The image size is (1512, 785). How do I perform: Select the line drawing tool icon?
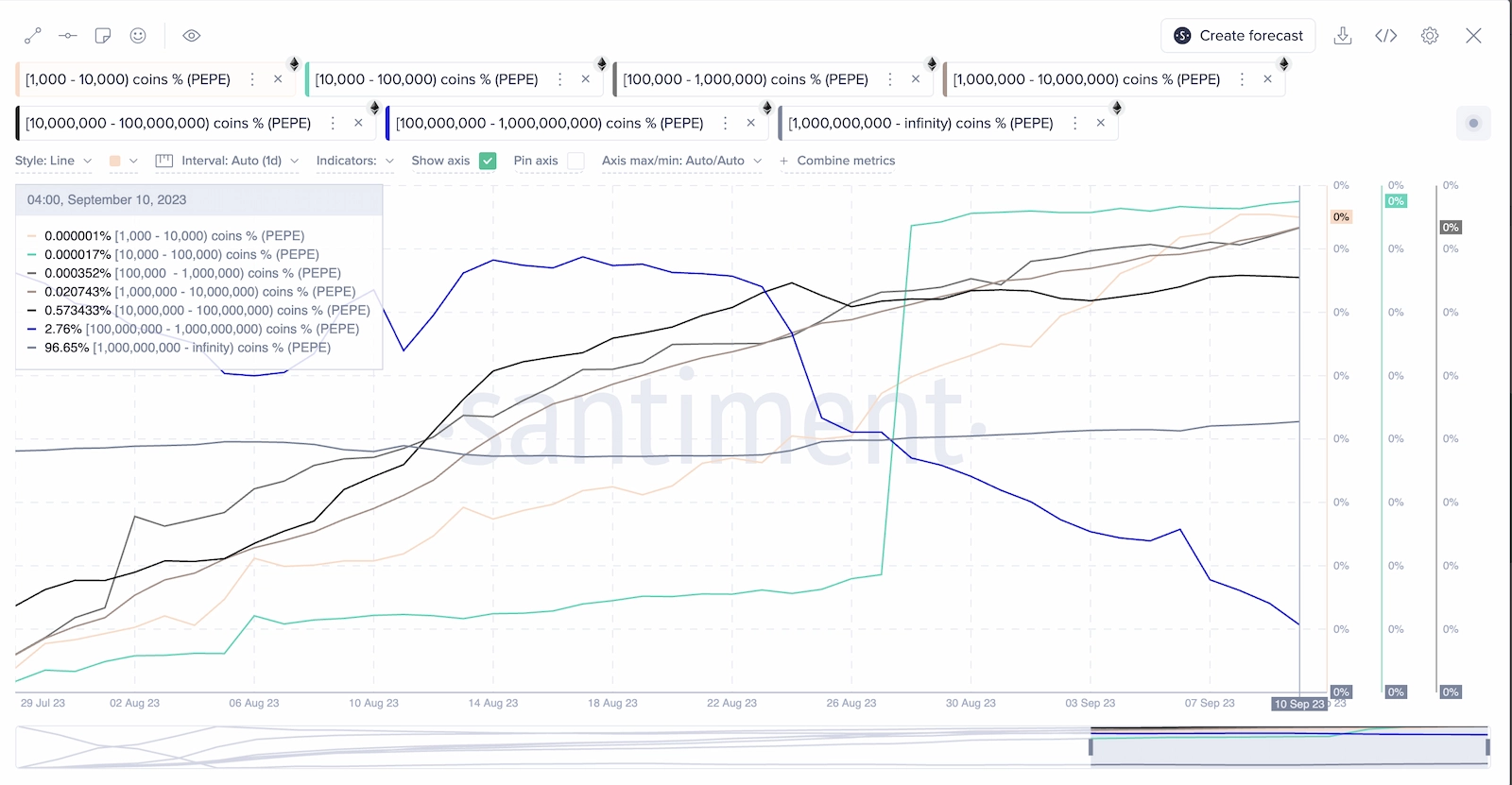(x=33, y=36)
